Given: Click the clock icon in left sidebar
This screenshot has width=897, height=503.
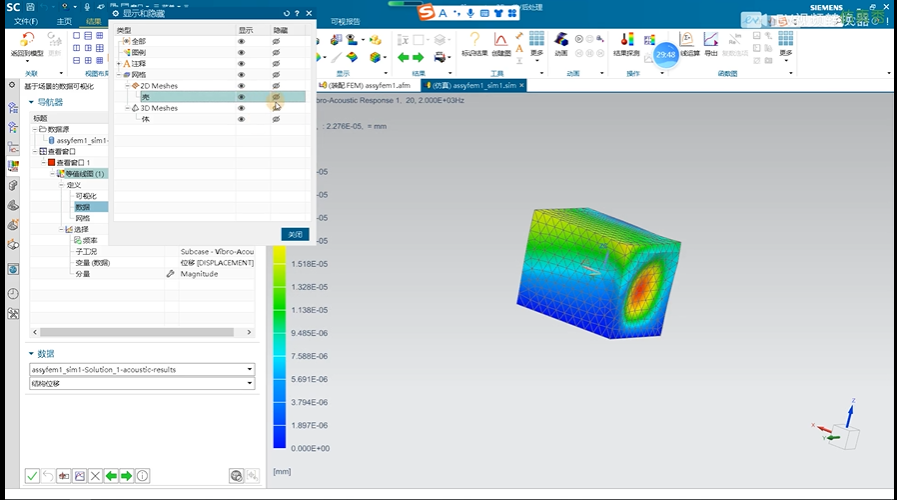Looking at the screenshot, I should coord(13,293).
